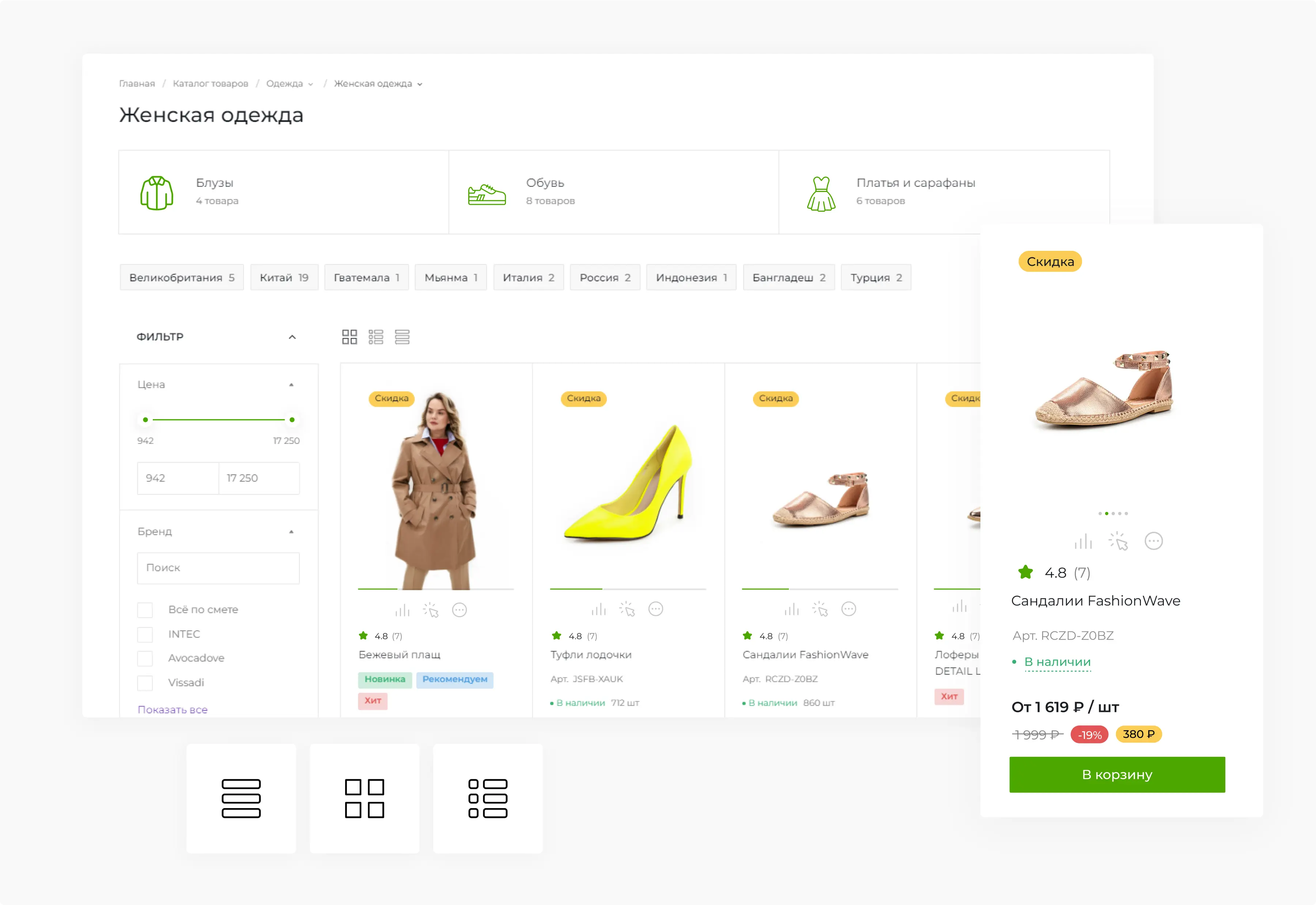The image size is (1316, 905).
Task: Collapse the Цена filter section
Action: coord(291,385)
